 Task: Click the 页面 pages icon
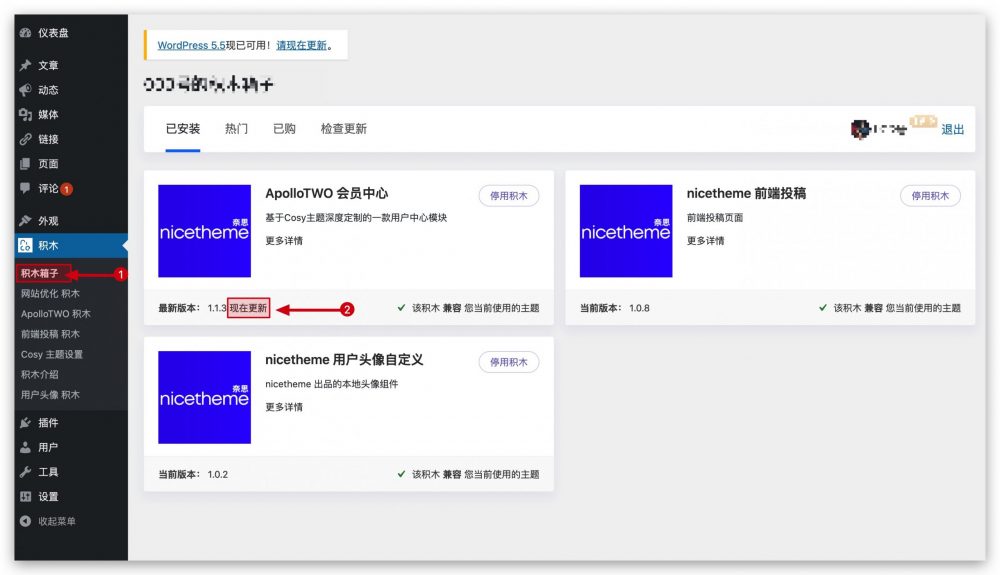click(26, 164)
